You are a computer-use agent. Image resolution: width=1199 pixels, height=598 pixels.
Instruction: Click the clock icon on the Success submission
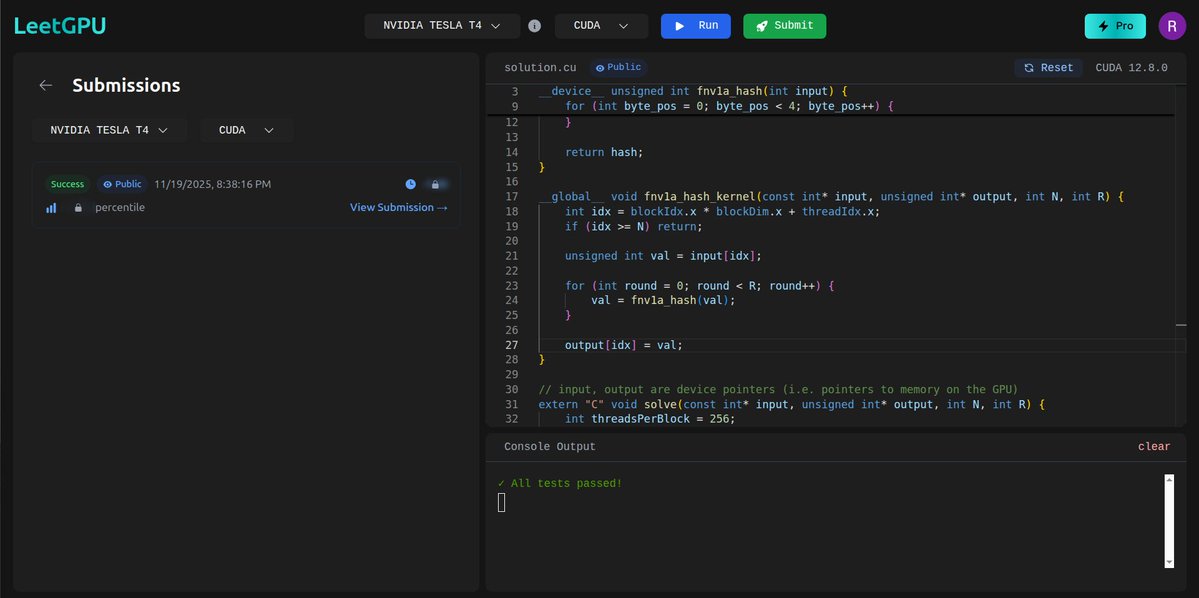(x=410, y=184)
